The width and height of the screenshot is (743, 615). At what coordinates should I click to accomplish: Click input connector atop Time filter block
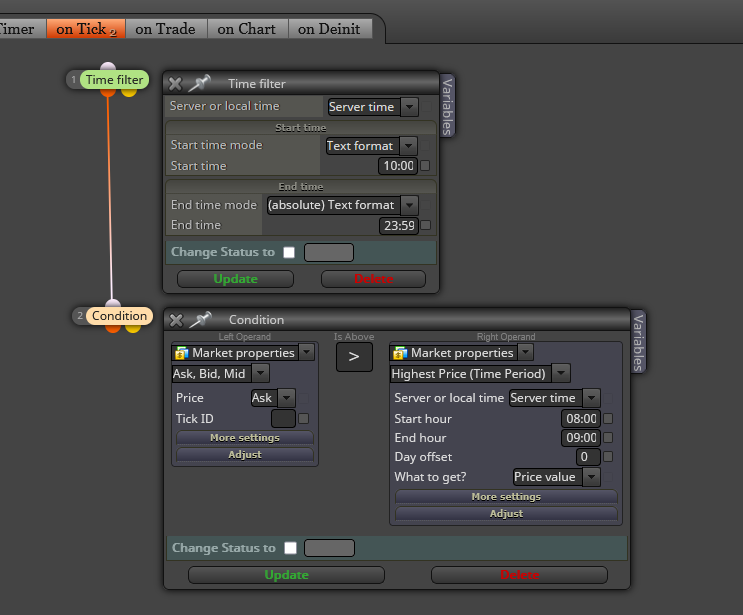(x=108, y=67)
